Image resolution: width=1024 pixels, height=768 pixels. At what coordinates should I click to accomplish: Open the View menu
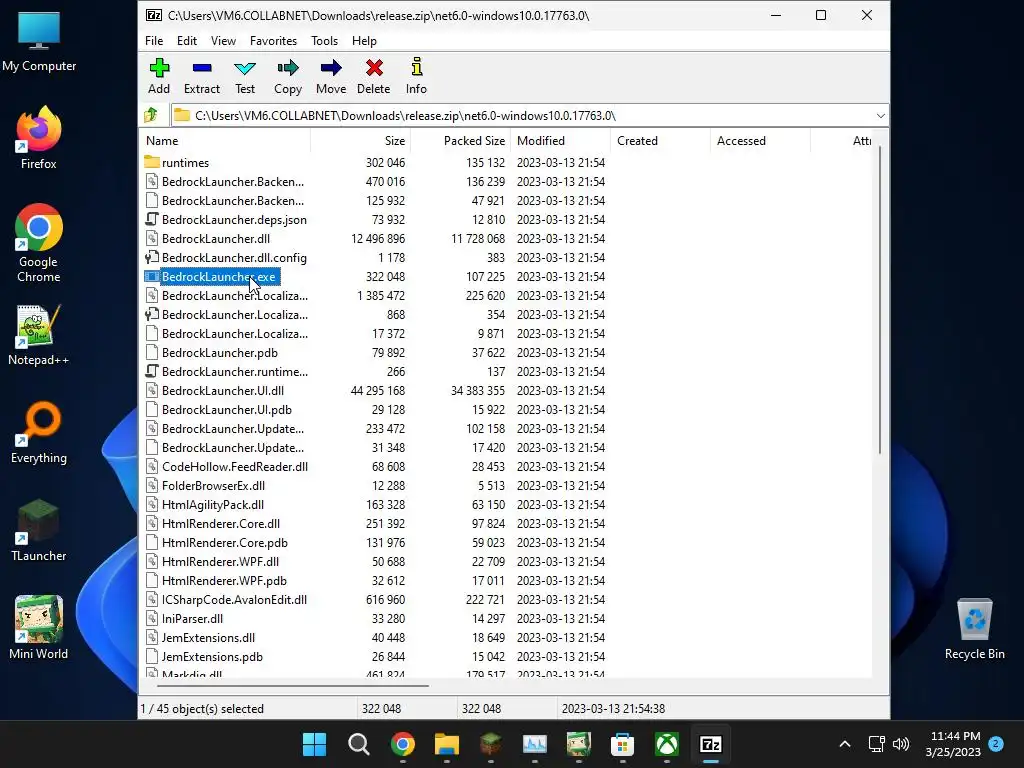[x=223, y=40]
